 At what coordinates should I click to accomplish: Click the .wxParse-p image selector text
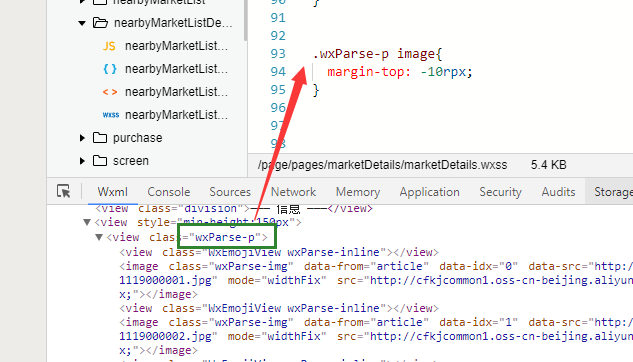click(374, 54)
